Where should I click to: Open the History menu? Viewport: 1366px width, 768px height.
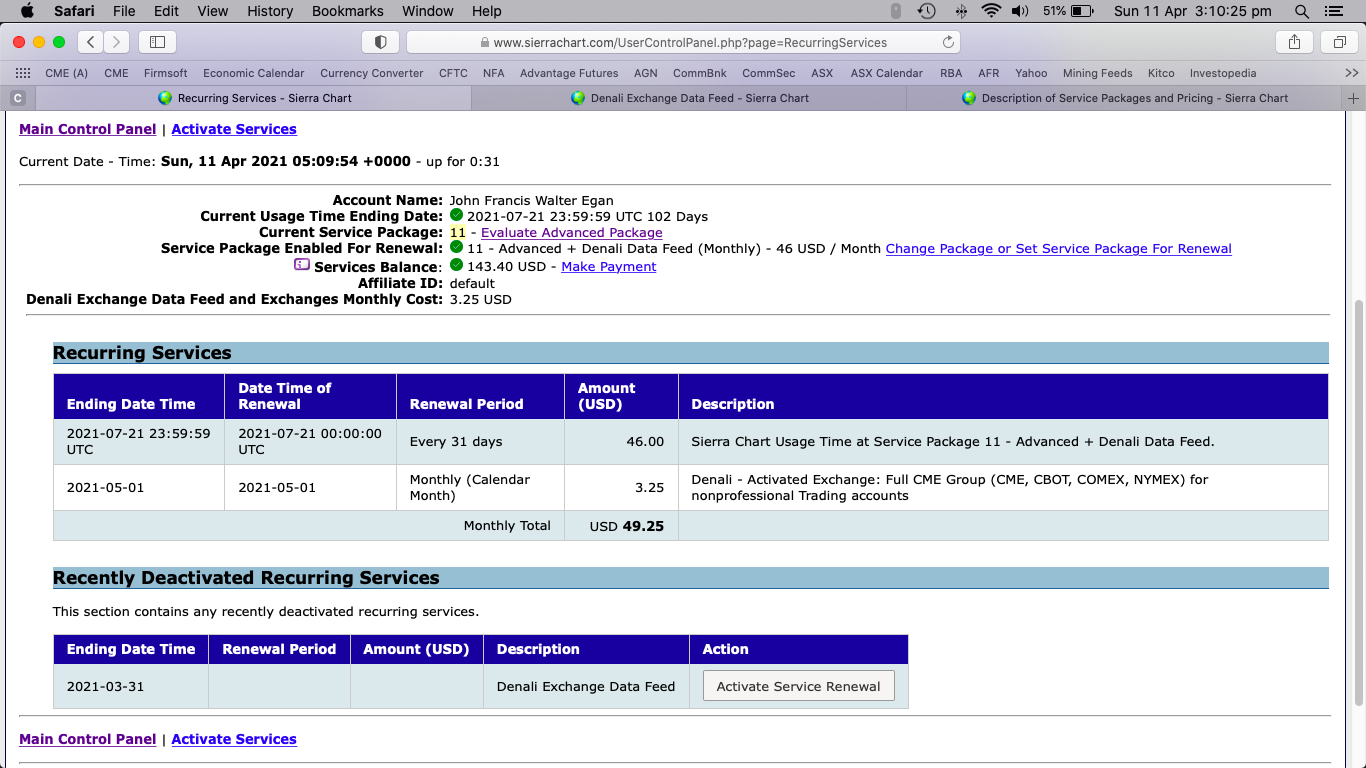click(270, 11)
